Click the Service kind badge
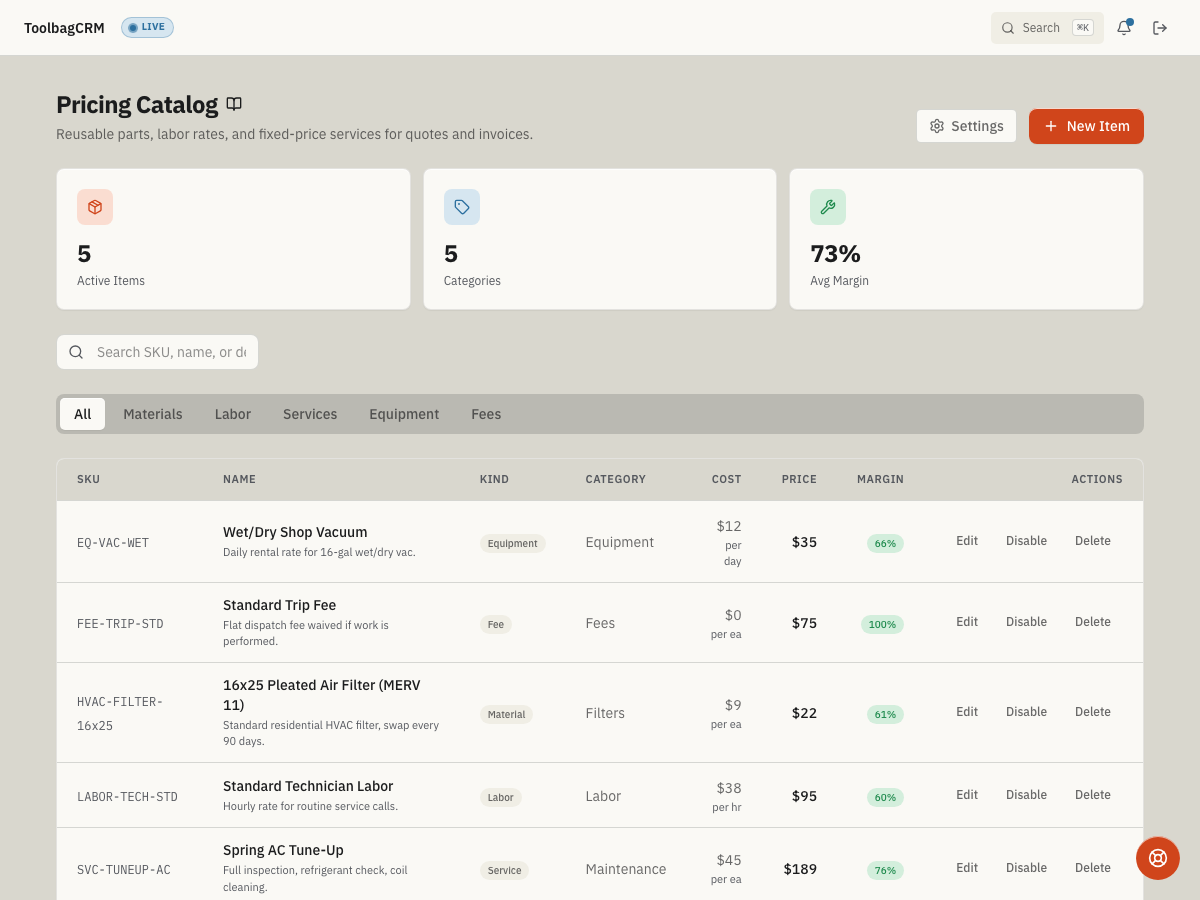Screen dimensions: 1200x900 click(504, 870)
